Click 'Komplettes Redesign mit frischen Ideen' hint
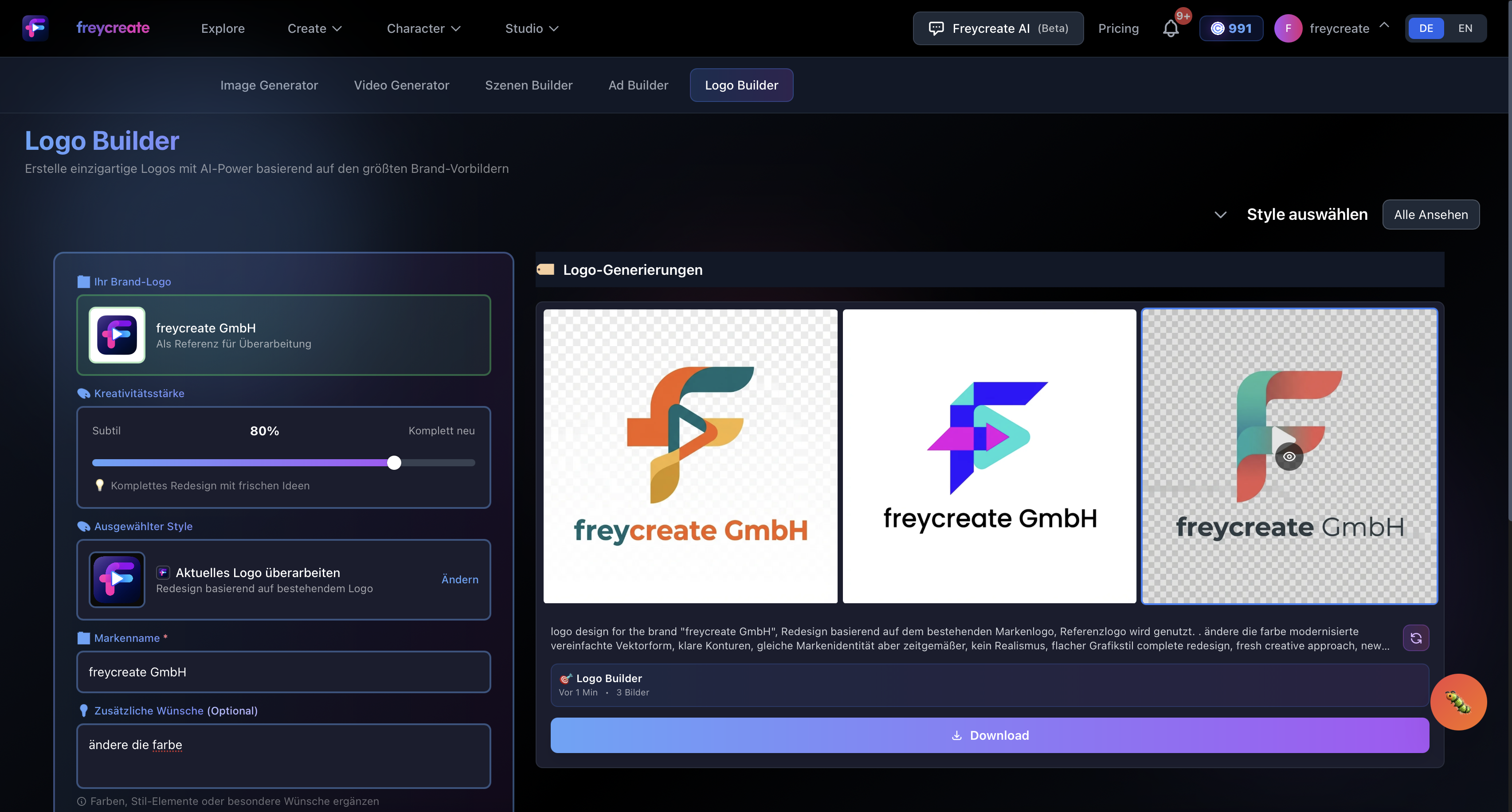The height and width of the screenshot is (812, 1512). (x=210, y=485)
